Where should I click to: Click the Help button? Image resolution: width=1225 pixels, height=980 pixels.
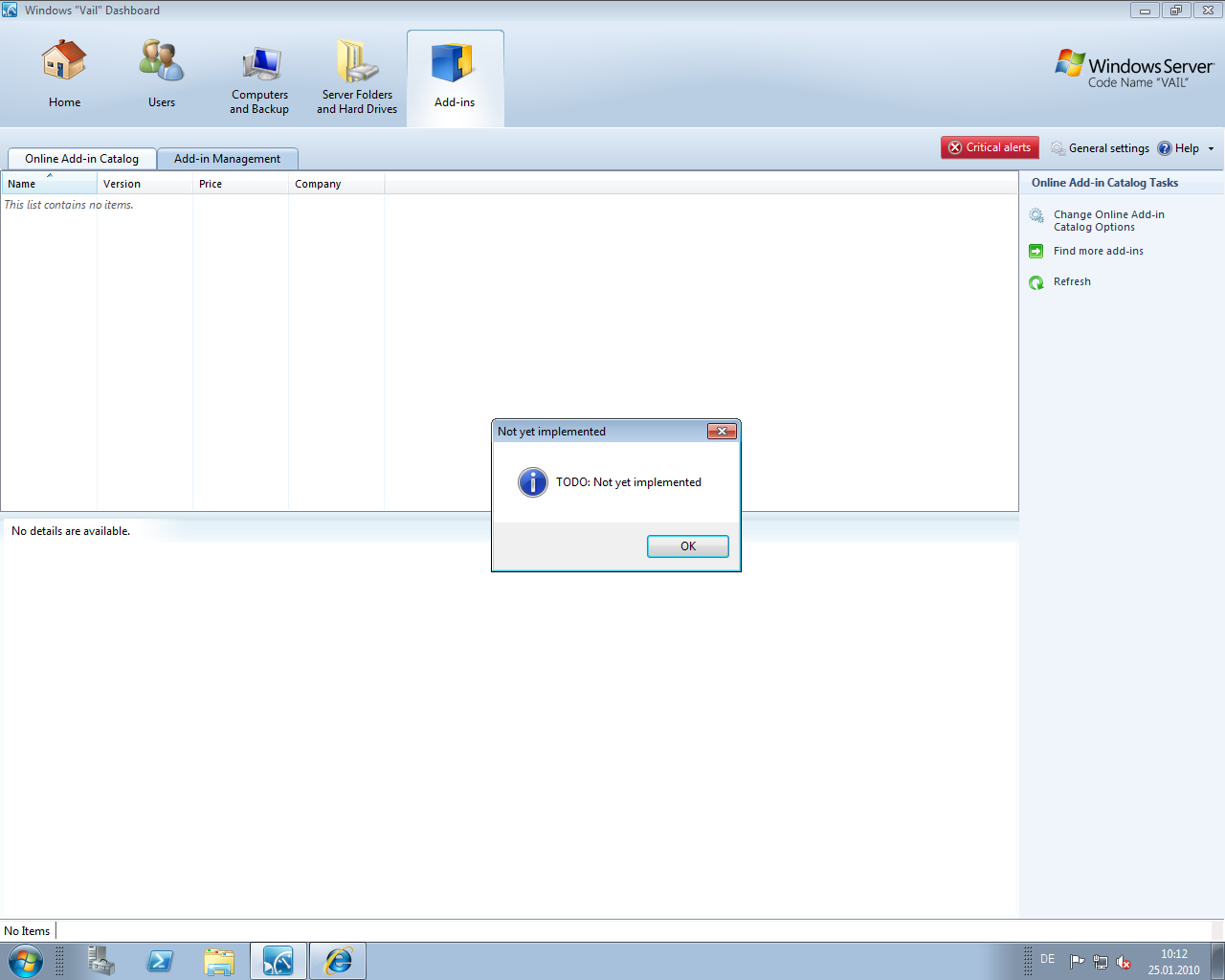tap(1178, 148)
